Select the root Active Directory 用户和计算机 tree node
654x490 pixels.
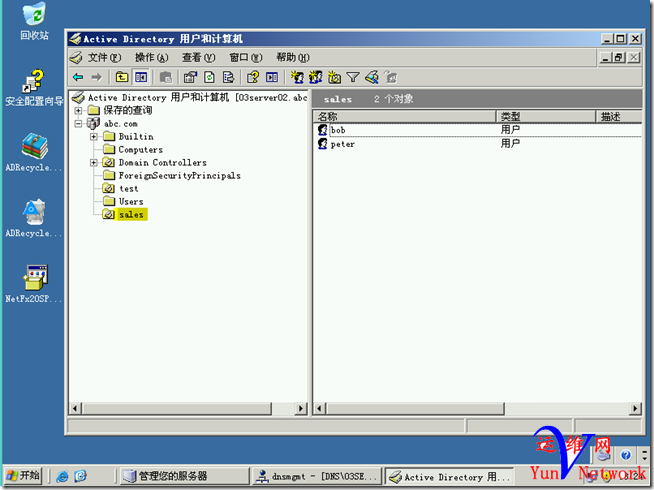click(x=189, y=98)
